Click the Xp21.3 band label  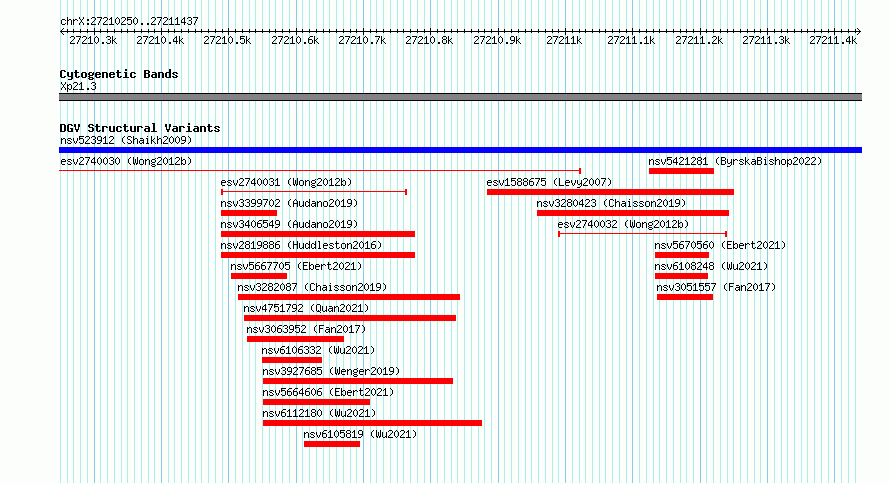(78, 86)
